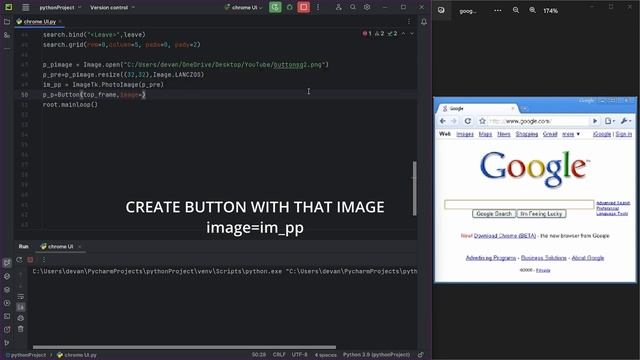
Task: Open the Structure tool window icon
Action: [7, 36]
